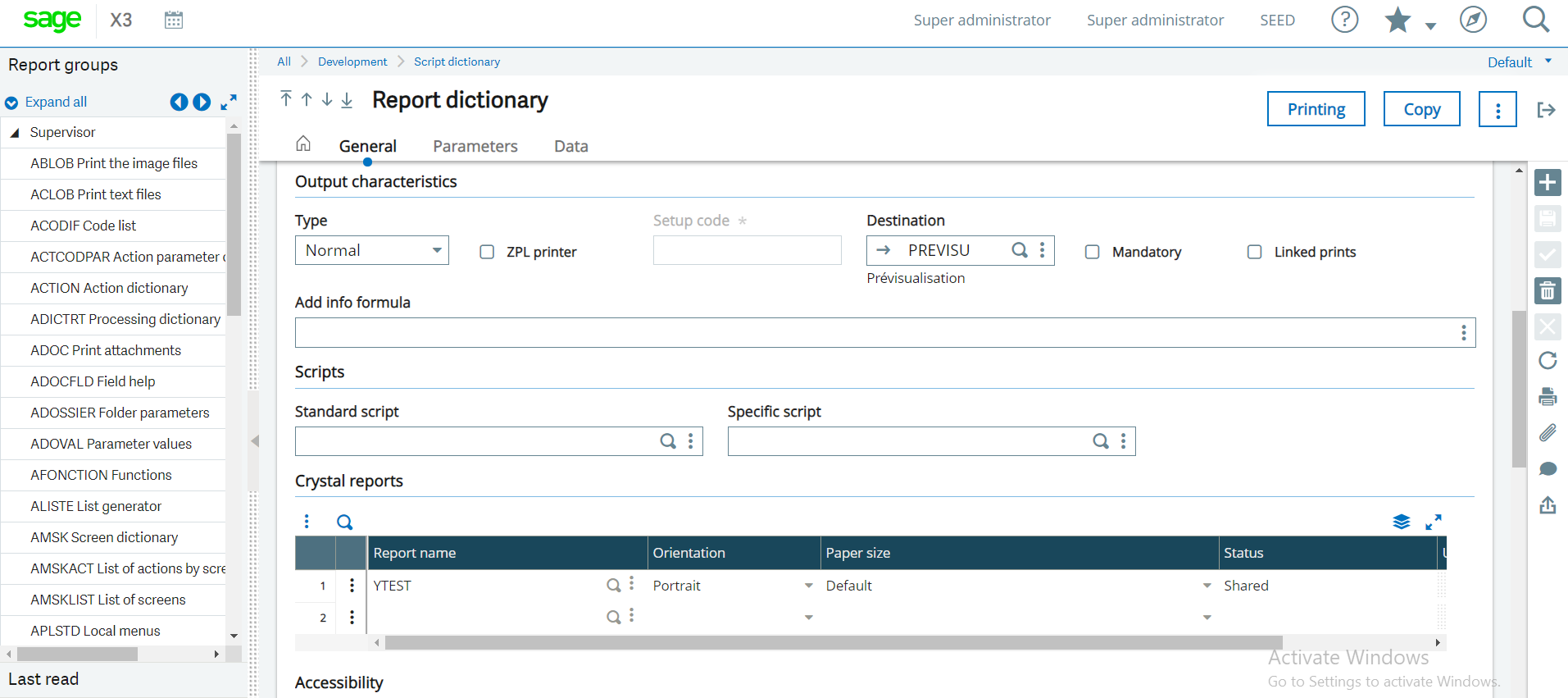Click the Share upload icon in right sidebar
Screen dimensions: 1568x698
click(x=1548, y=505)
